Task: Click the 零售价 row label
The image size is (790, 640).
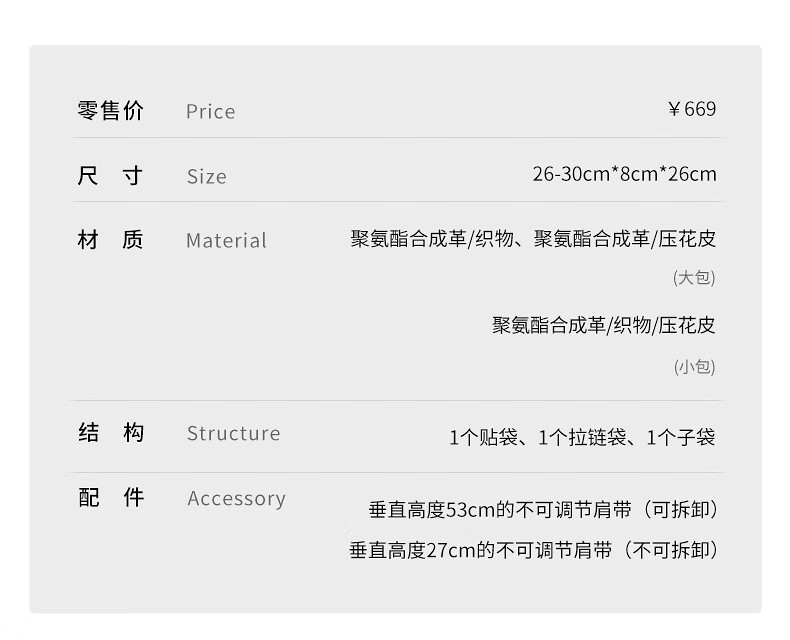Action: tap(111, 111)
